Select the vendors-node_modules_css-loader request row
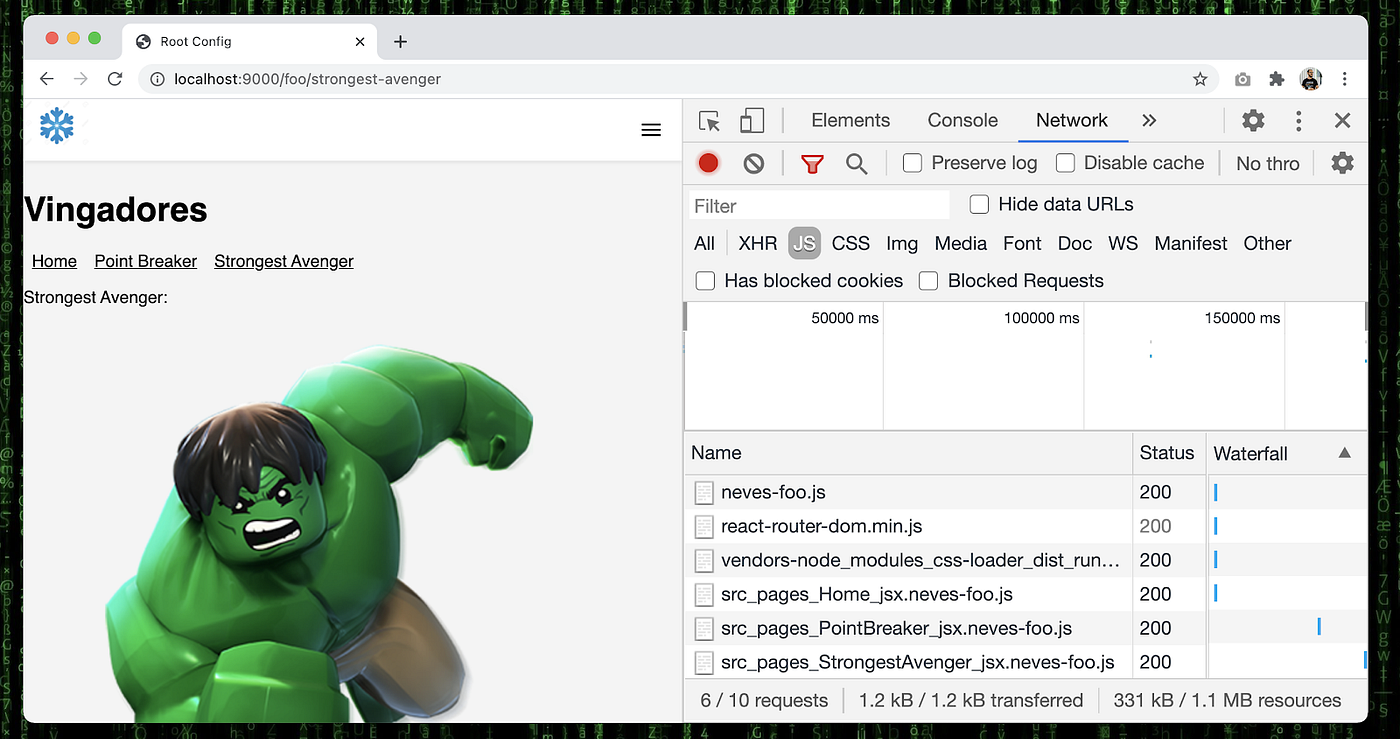Image resolution: width=1400 pixels, height=739 pixels. click(1026, 560)
